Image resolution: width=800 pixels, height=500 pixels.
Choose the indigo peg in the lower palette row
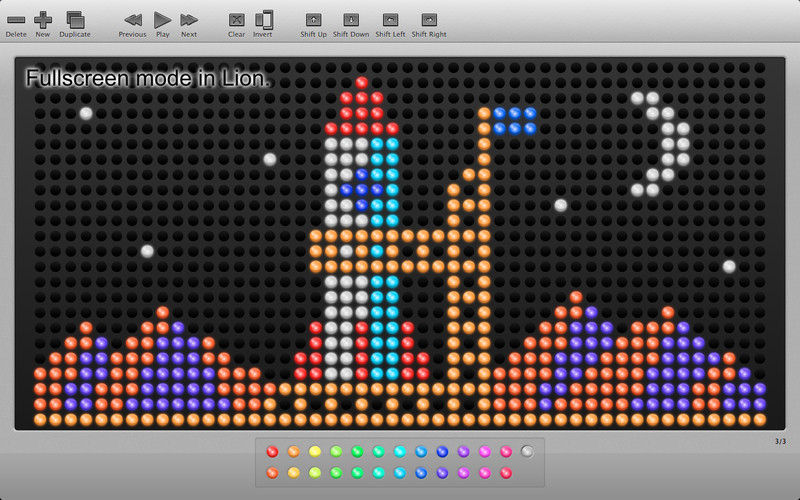[442, 473]
